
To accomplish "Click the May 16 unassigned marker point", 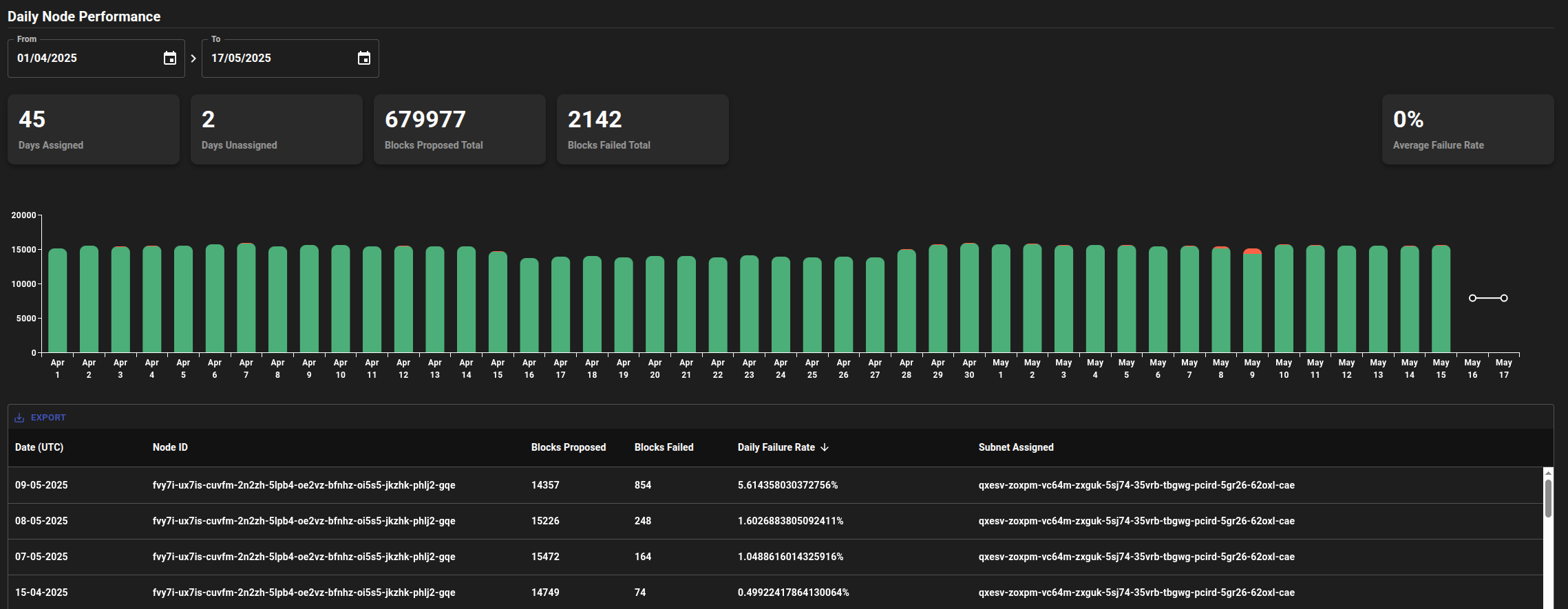I will tap(1472, 298).
